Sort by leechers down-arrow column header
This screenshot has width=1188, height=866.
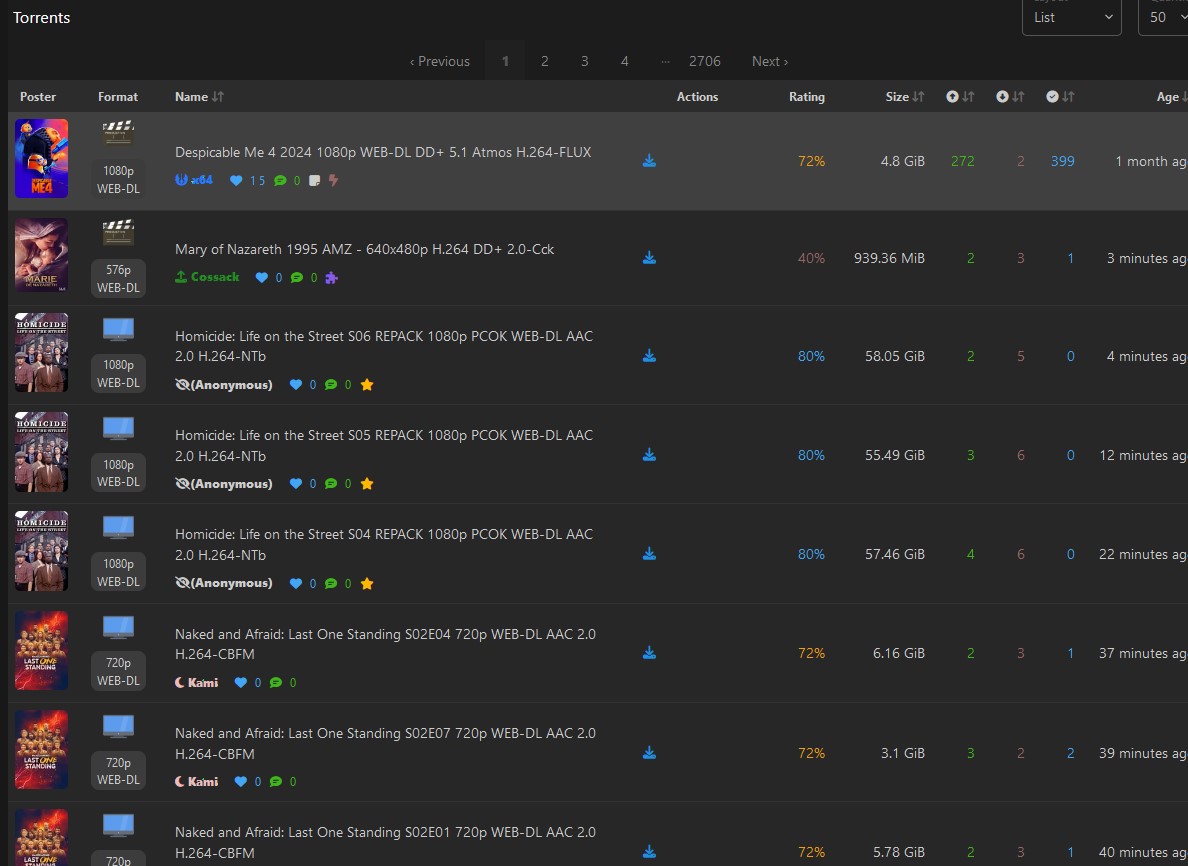[1010, 97]
